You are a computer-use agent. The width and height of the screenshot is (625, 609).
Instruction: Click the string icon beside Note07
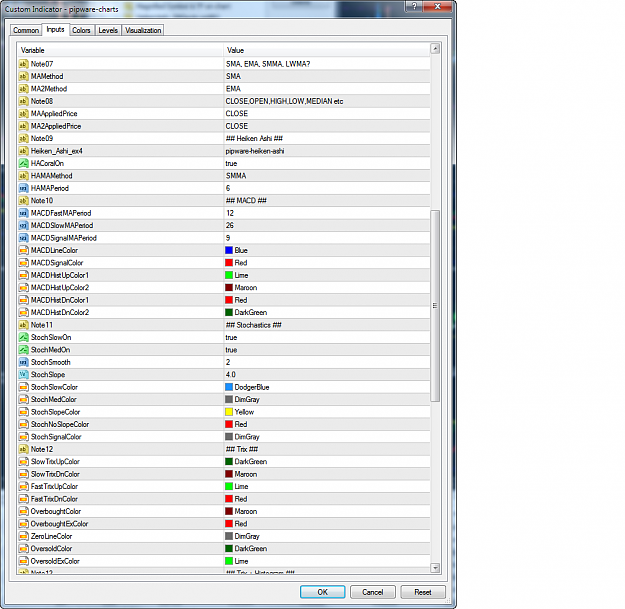click(x=24, y=64)
